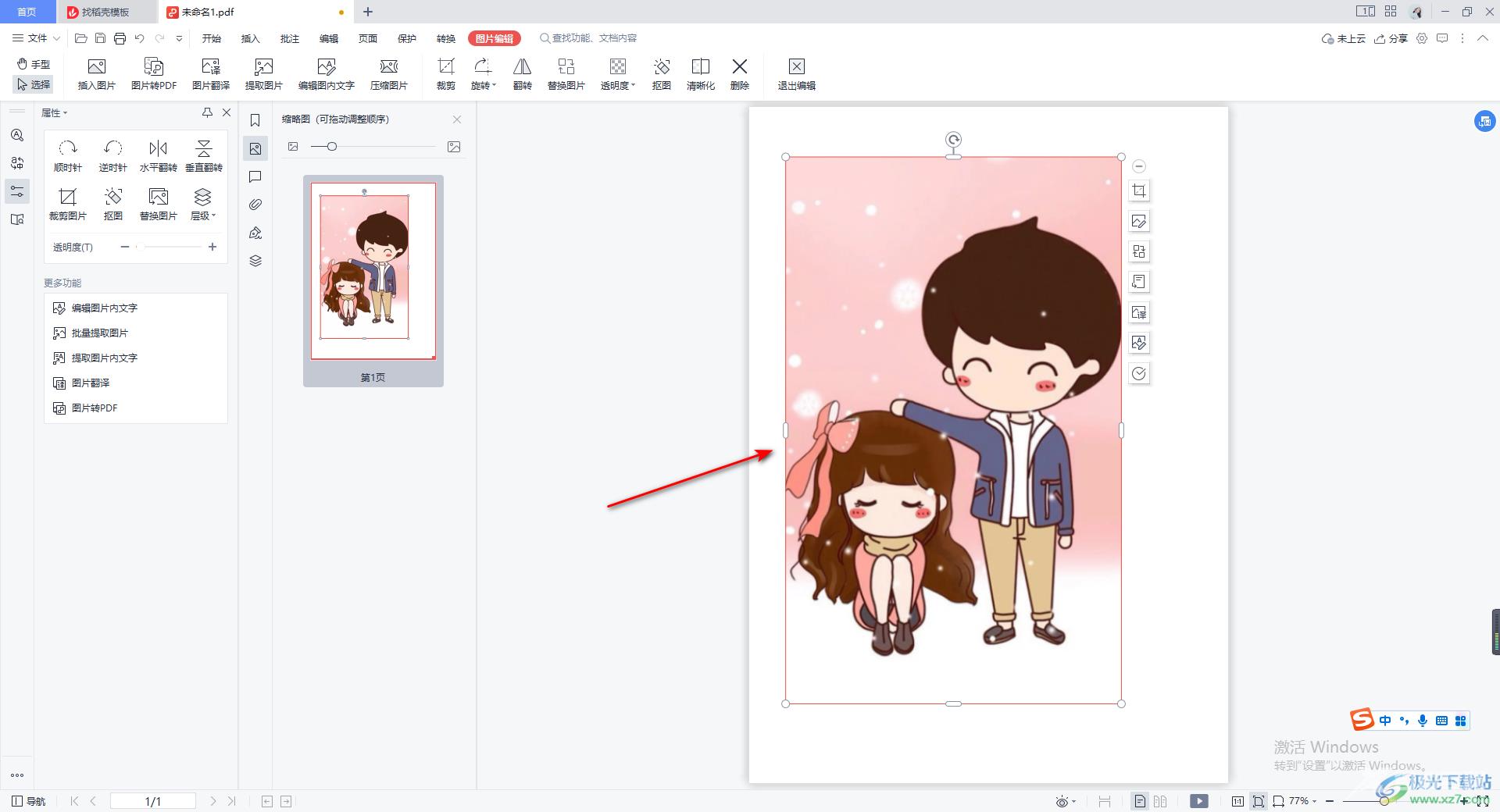Click Crop Picture (裁剪图片) in properties panel
This screenshot has width=1500, height=812.
[x=68, y=205]
